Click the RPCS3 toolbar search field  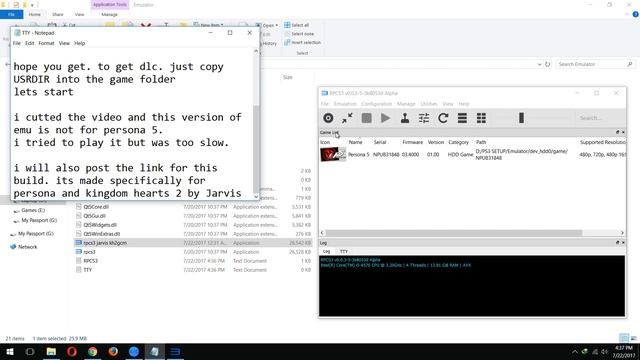tap(599, 118)
